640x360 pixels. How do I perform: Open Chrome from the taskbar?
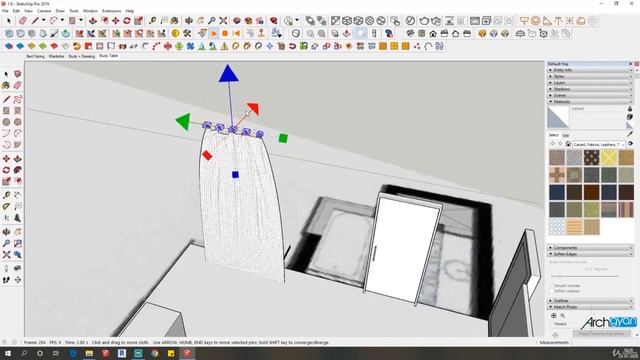click(x=155, y=353)
